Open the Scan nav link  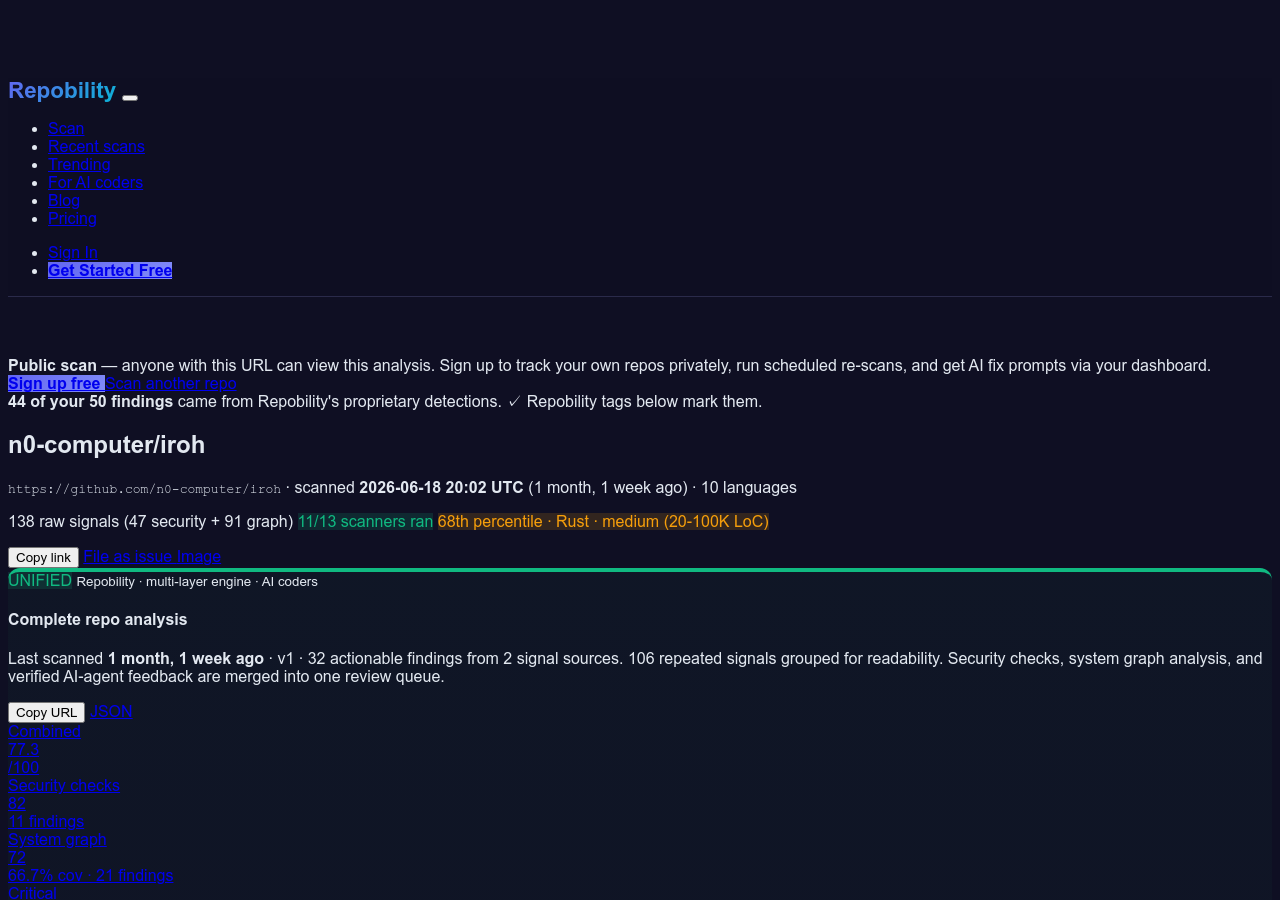[x=66, y=128]
